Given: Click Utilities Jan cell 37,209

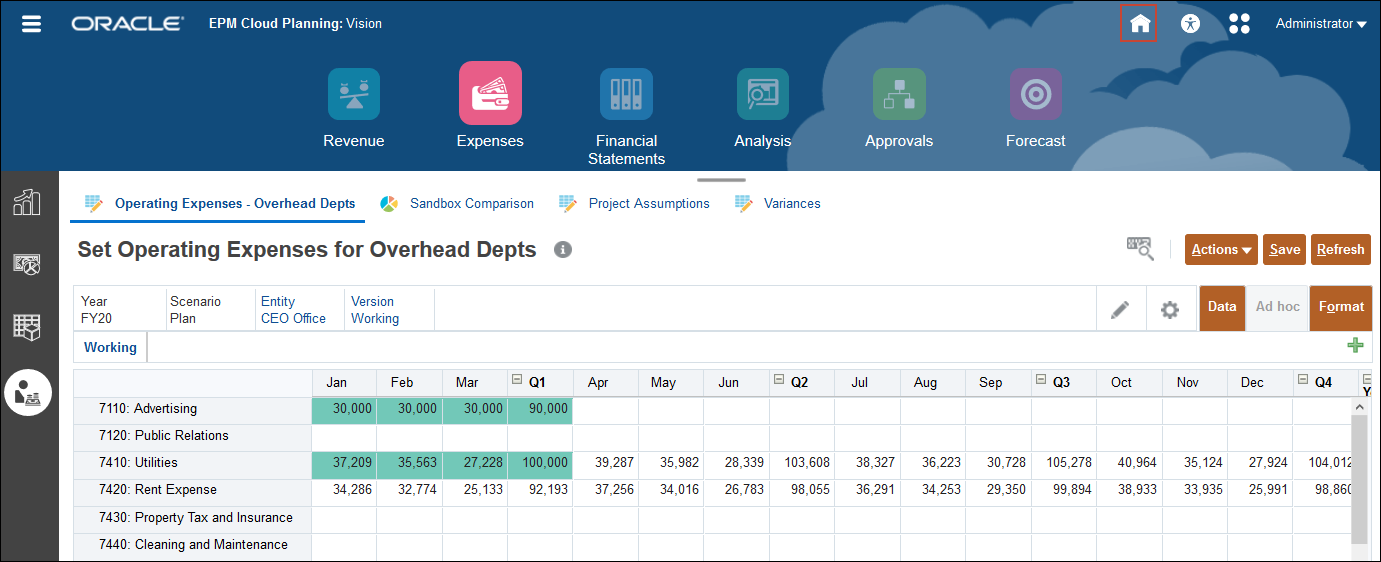Looking at the screenshot, I should point(344,463).
